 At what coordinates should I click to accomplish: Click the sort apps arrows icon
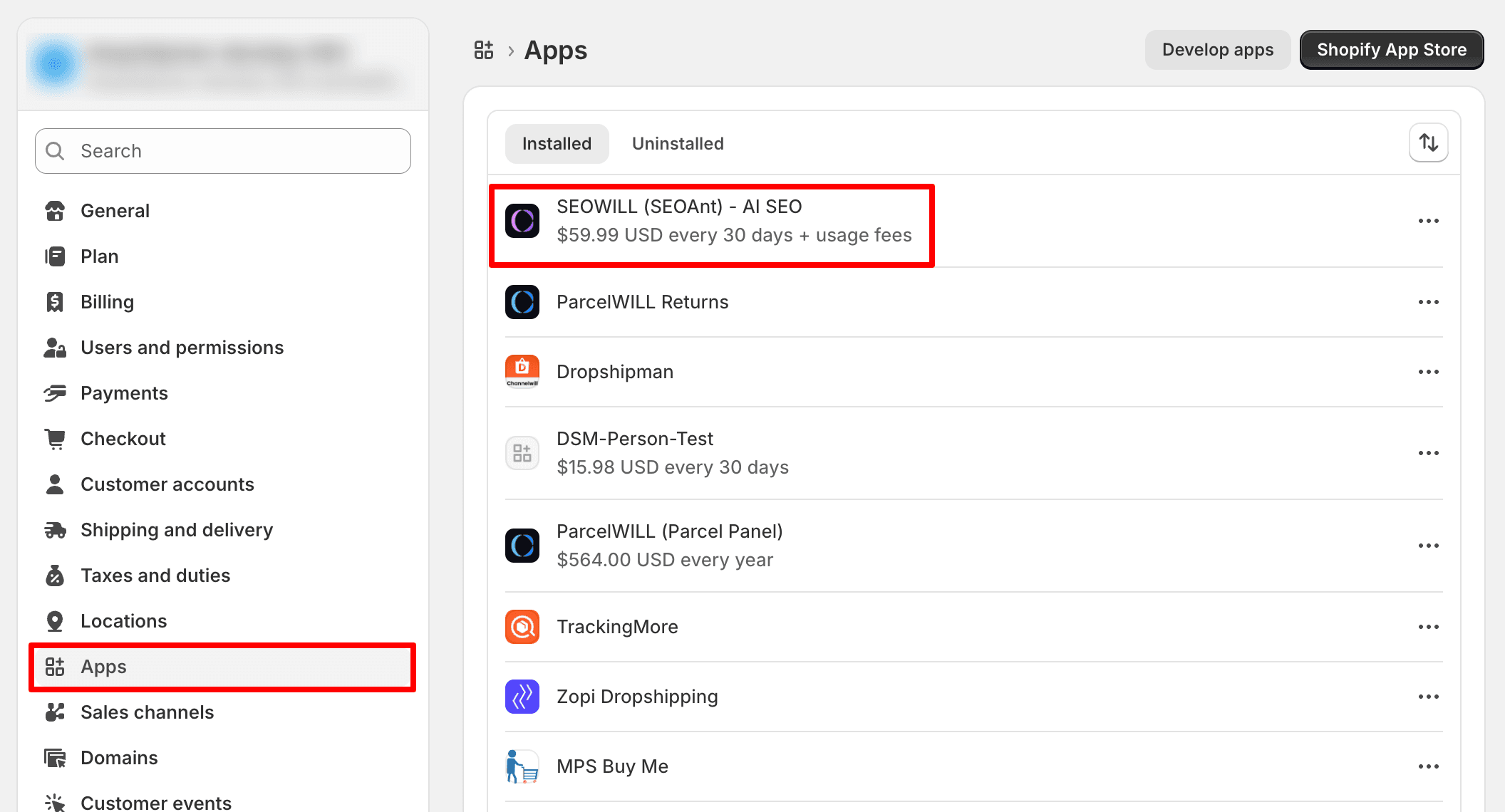[x=1428, y=142]
